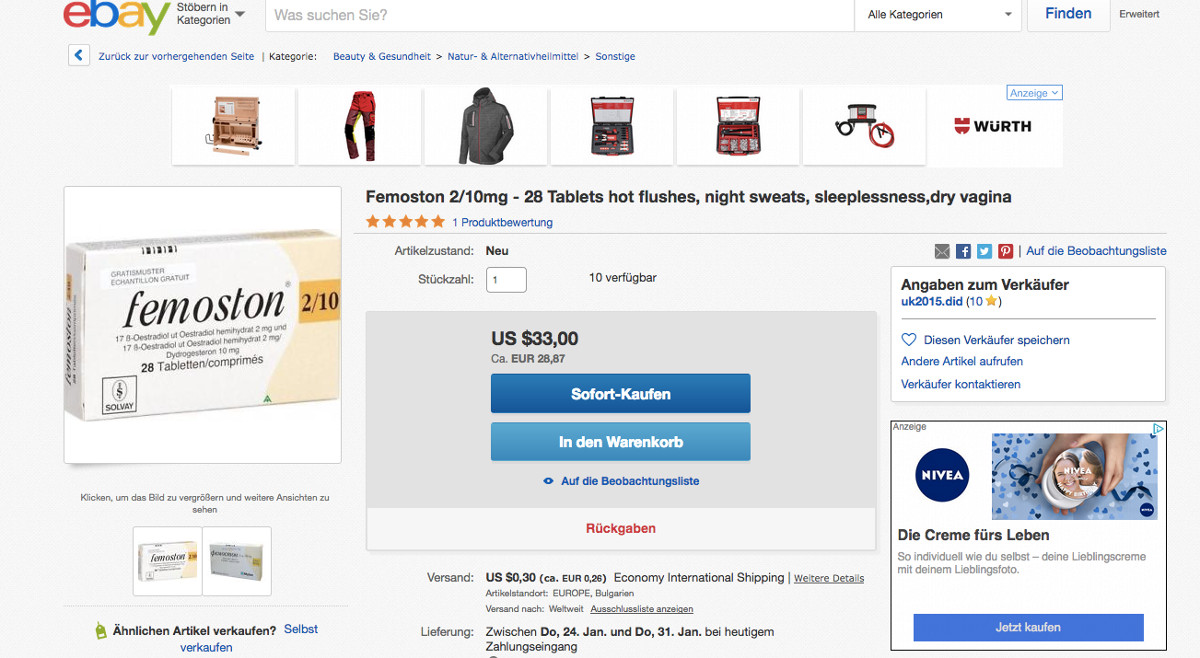This screenshot has height=658, width=1200.
Task: Click the heart icon to save seller
Action: click(x=909, y=340)
